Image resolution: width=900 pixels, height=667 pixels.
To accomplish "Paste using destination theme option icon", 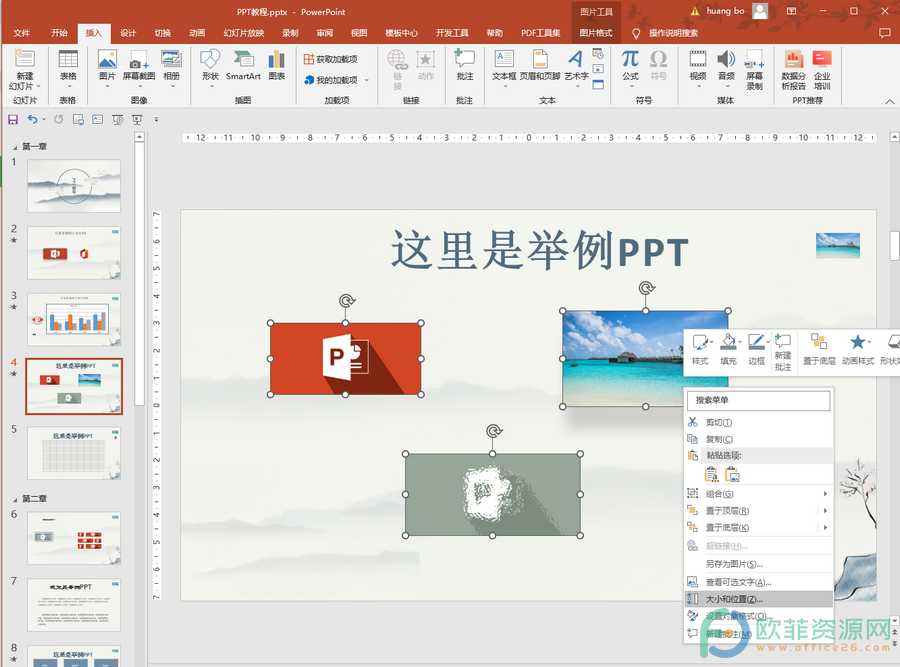I will [711, 475].
